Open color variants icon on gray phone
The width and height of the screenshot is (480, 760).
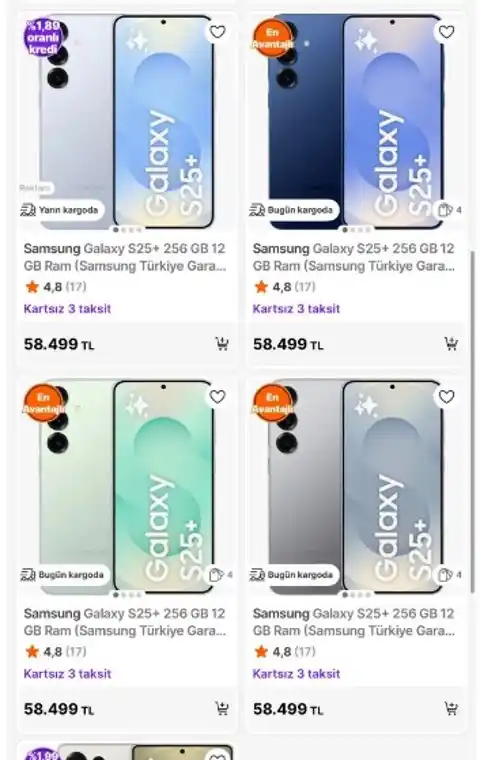point(449,575)
